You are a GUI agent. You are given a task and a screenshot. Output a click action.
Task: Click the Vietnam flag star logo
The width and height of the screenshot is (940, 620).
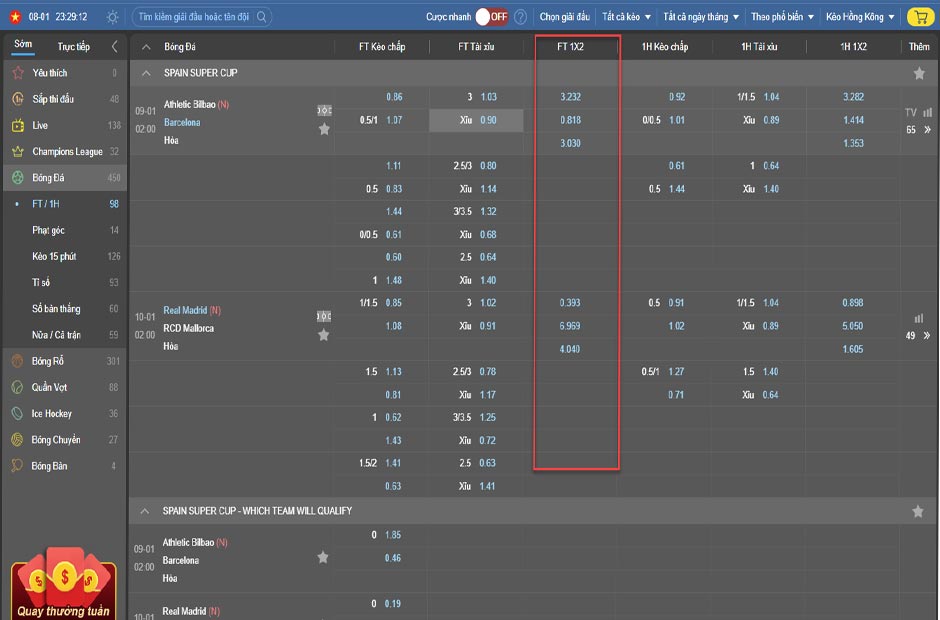pos(15,17)
